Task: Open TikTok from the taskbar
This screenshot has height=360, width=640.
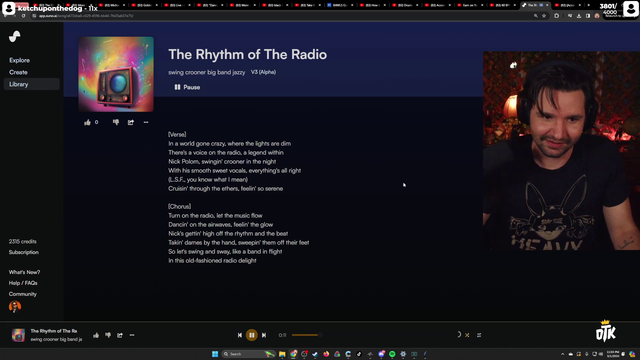Action: [x=359, y=354]
